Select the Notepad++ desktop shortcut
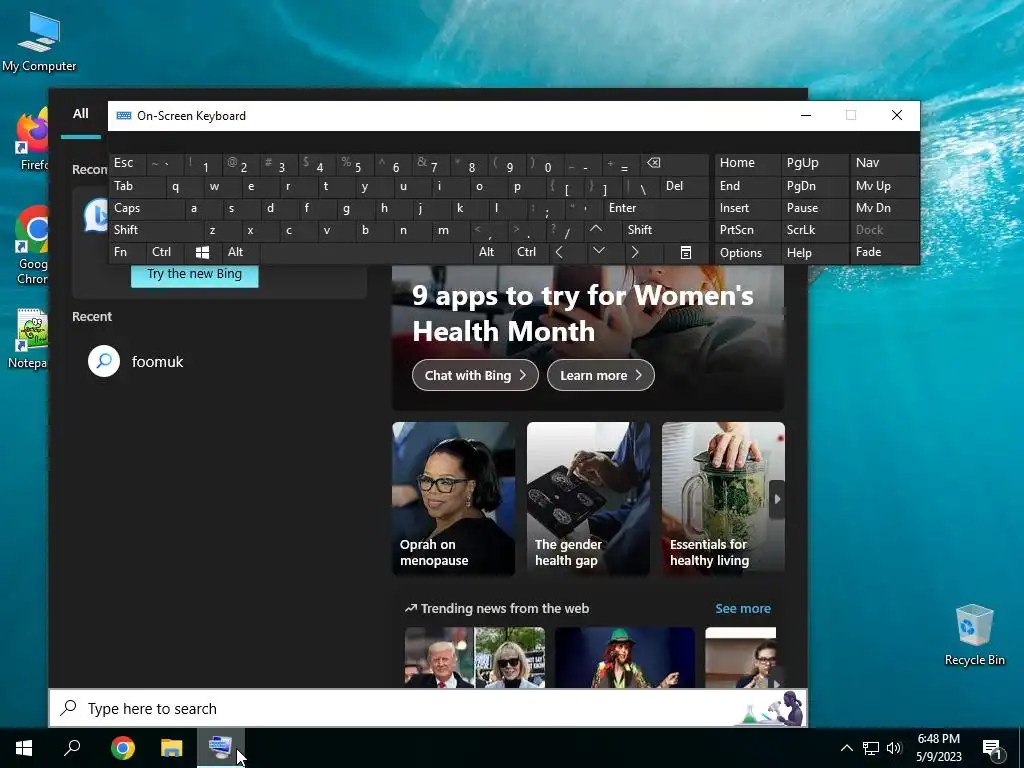The height and width of the screenshot is (768, 1024). click(x=27, y=338)
